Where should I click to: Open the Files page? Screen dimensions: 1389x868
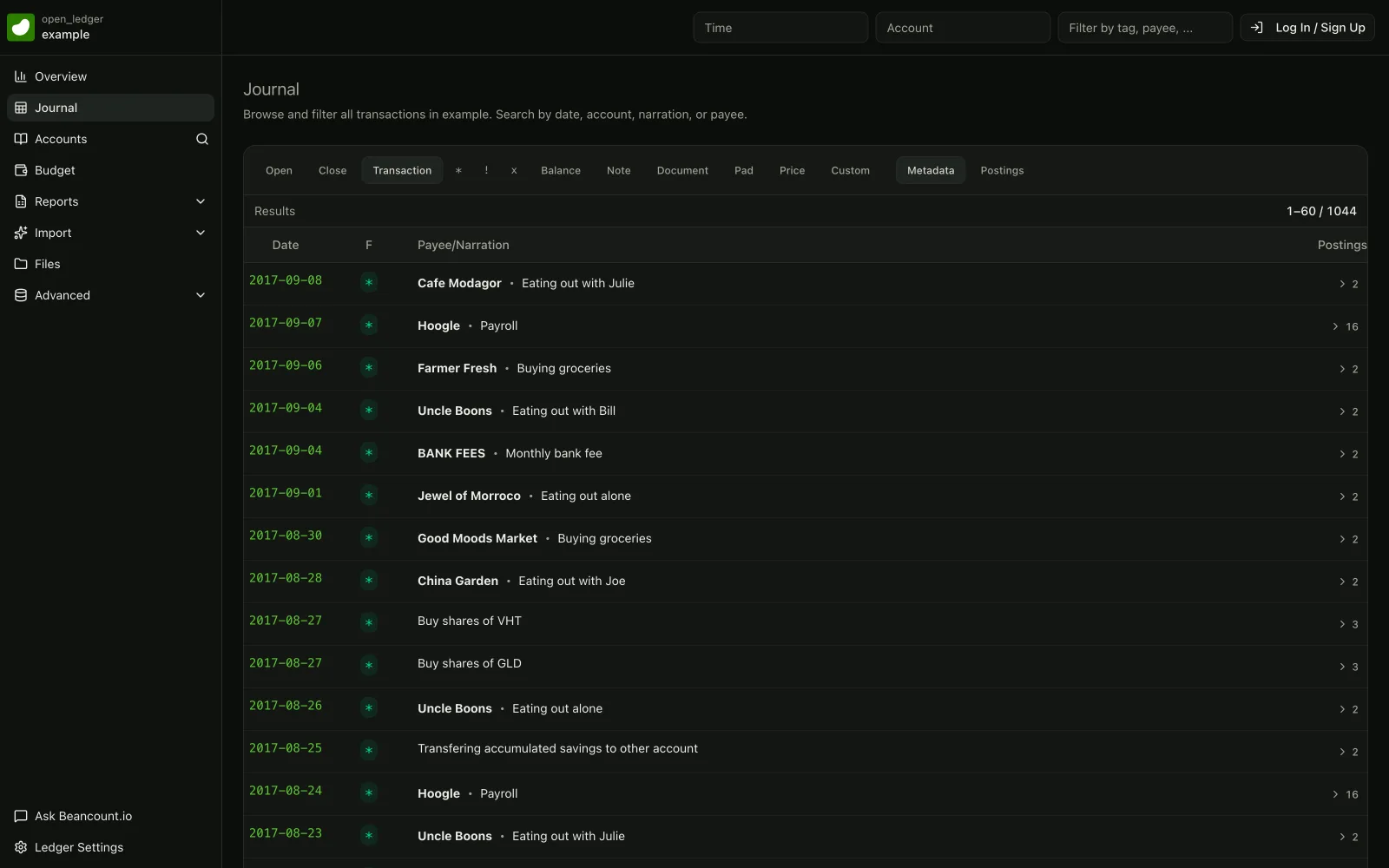pos(110,264)
